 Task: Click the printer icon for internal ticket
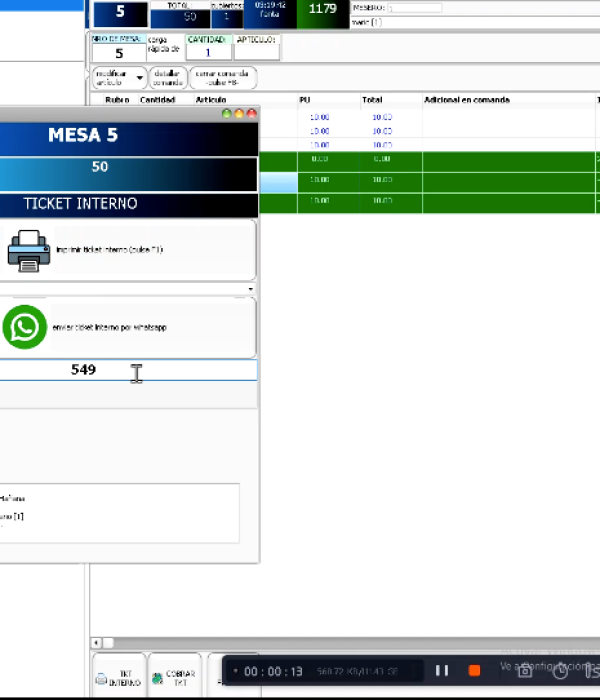[x=28, y=250]
